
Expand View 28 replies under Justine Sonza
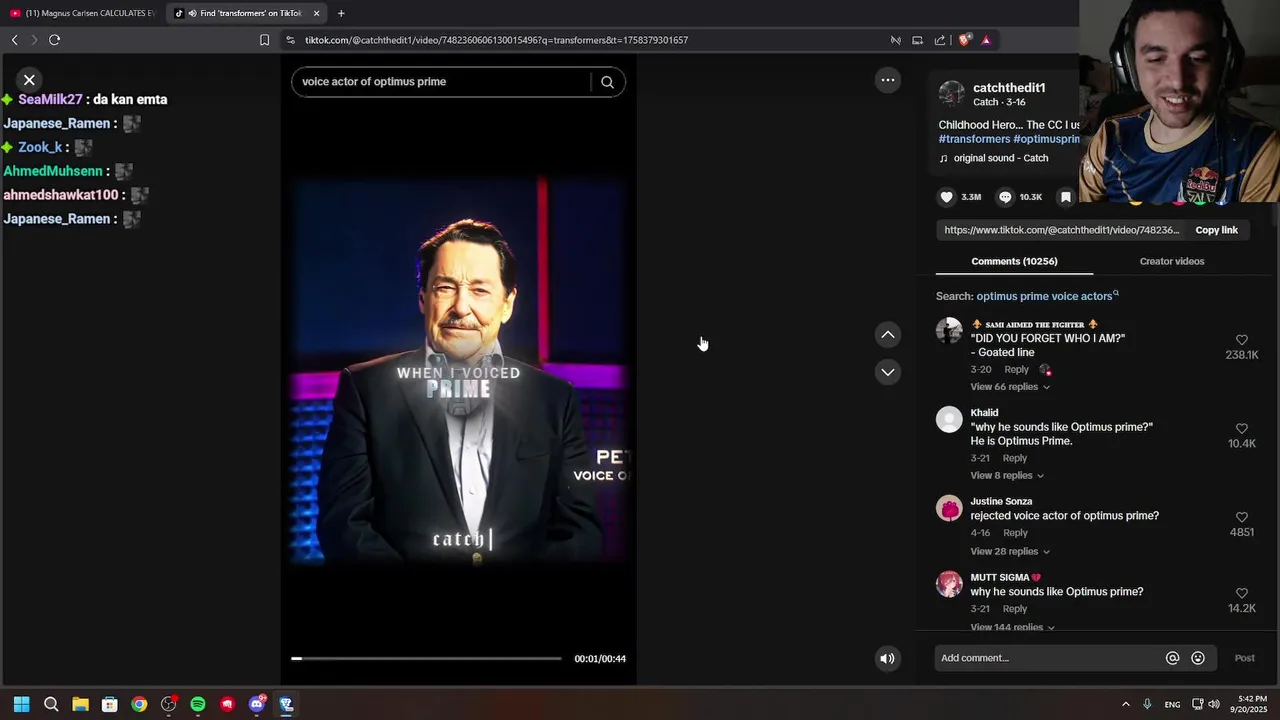point(1010,552)
